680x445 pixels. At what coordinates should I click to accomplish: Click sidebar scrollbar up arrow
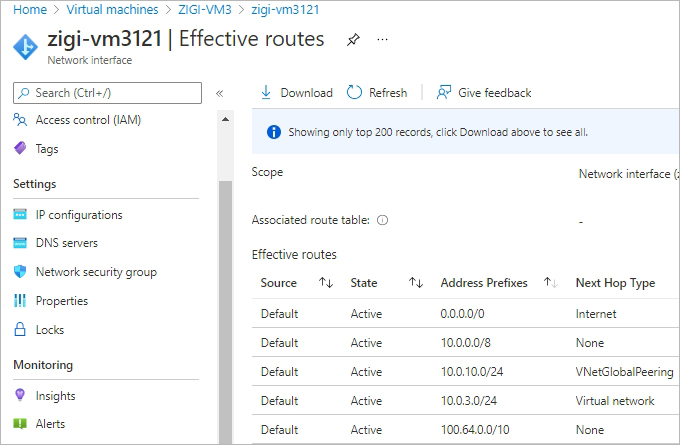coord(225,119)
